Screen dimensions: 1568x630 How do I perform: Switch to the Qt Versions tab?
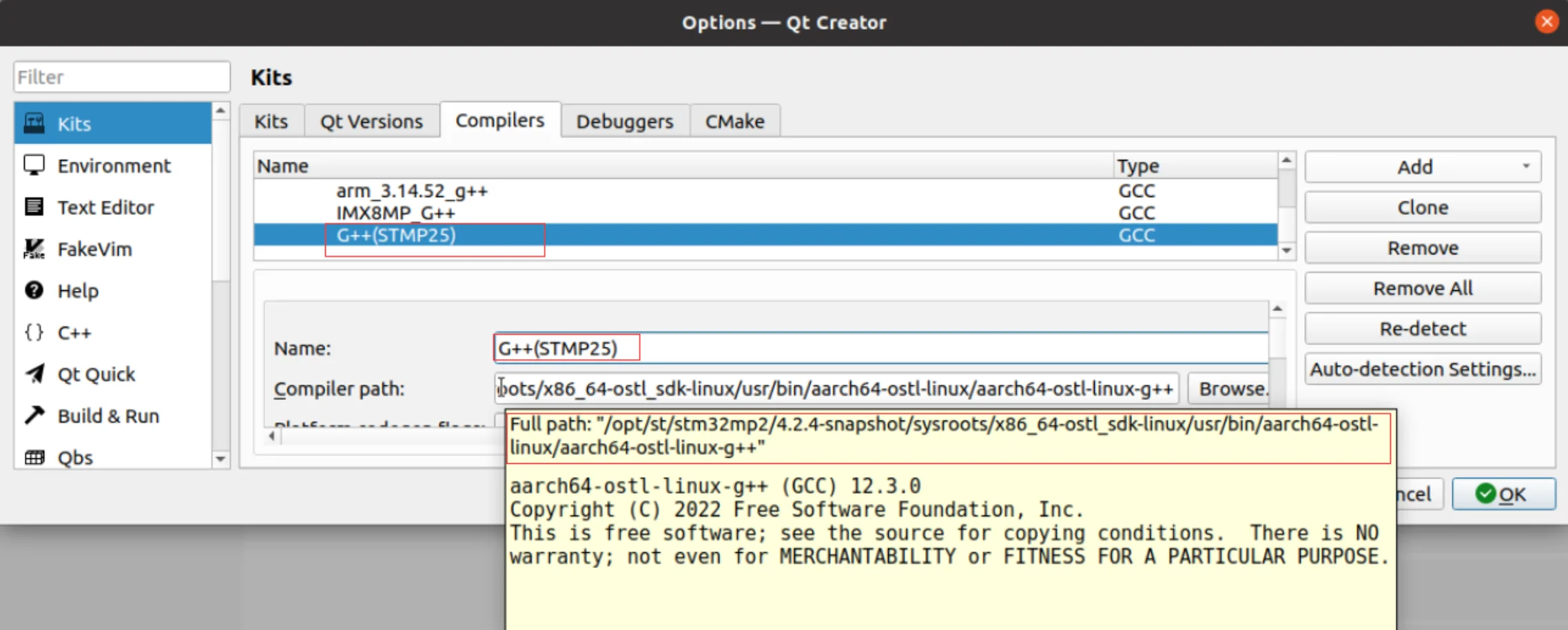371,121
